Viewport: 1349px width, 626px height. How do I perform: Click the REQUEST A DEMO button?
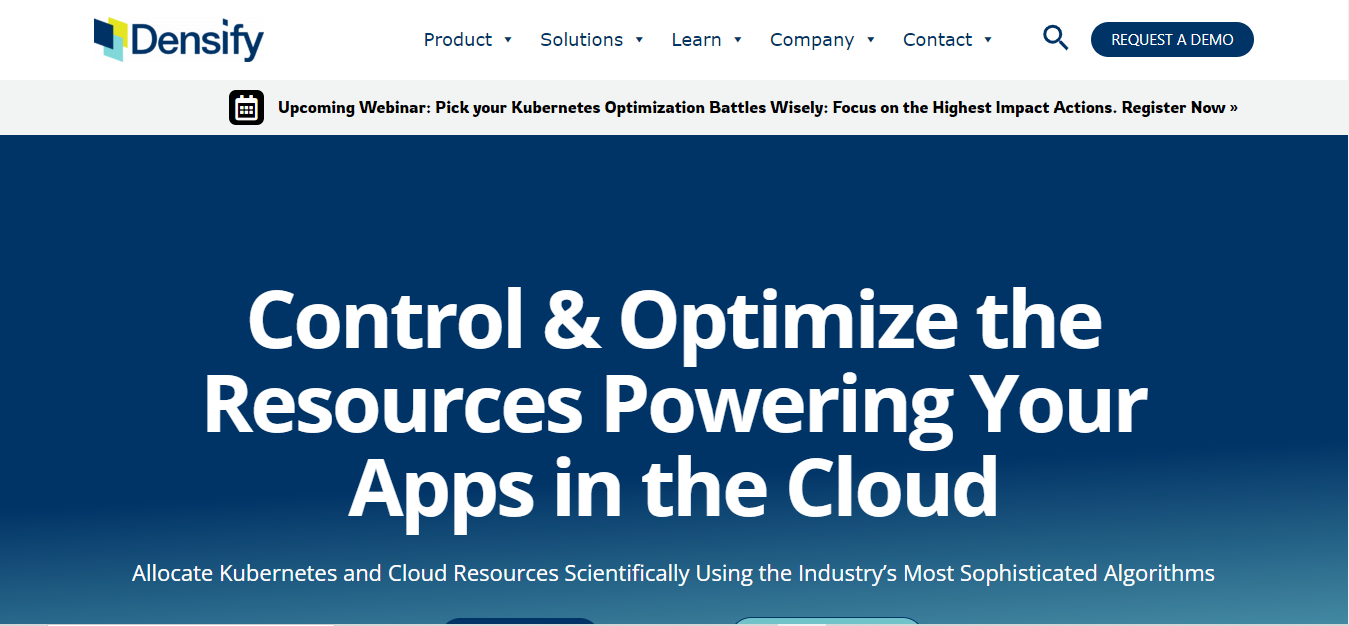pyautogui.click(x=1171, y=39)
